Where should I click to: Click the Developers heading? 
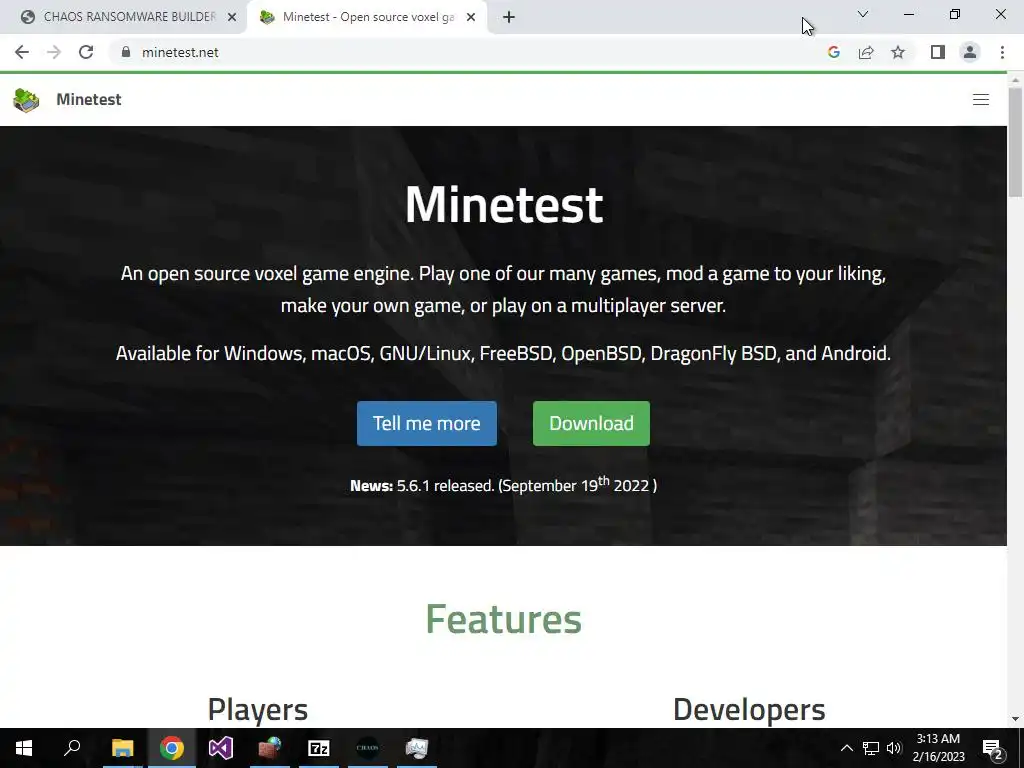coord(749,710)
